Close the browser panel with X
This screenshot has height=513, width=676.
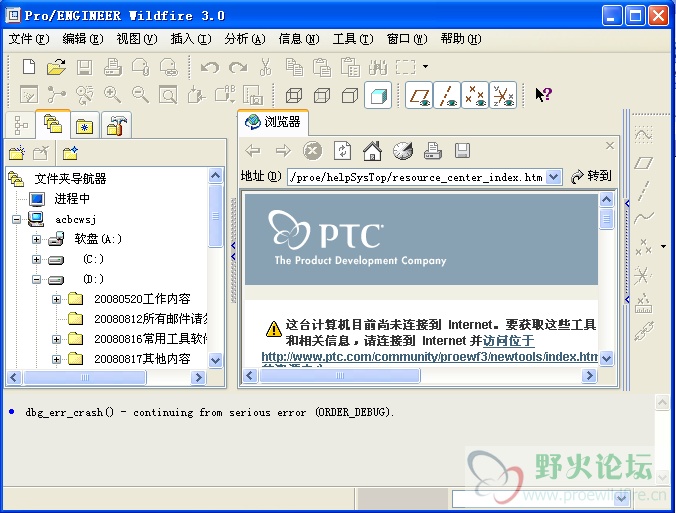[610, 146]
